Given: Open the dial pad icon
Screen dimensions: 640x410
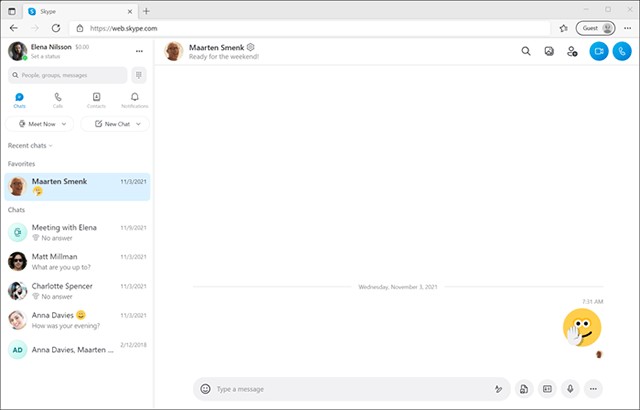Looking at the screenshot, I should (139, 75).
